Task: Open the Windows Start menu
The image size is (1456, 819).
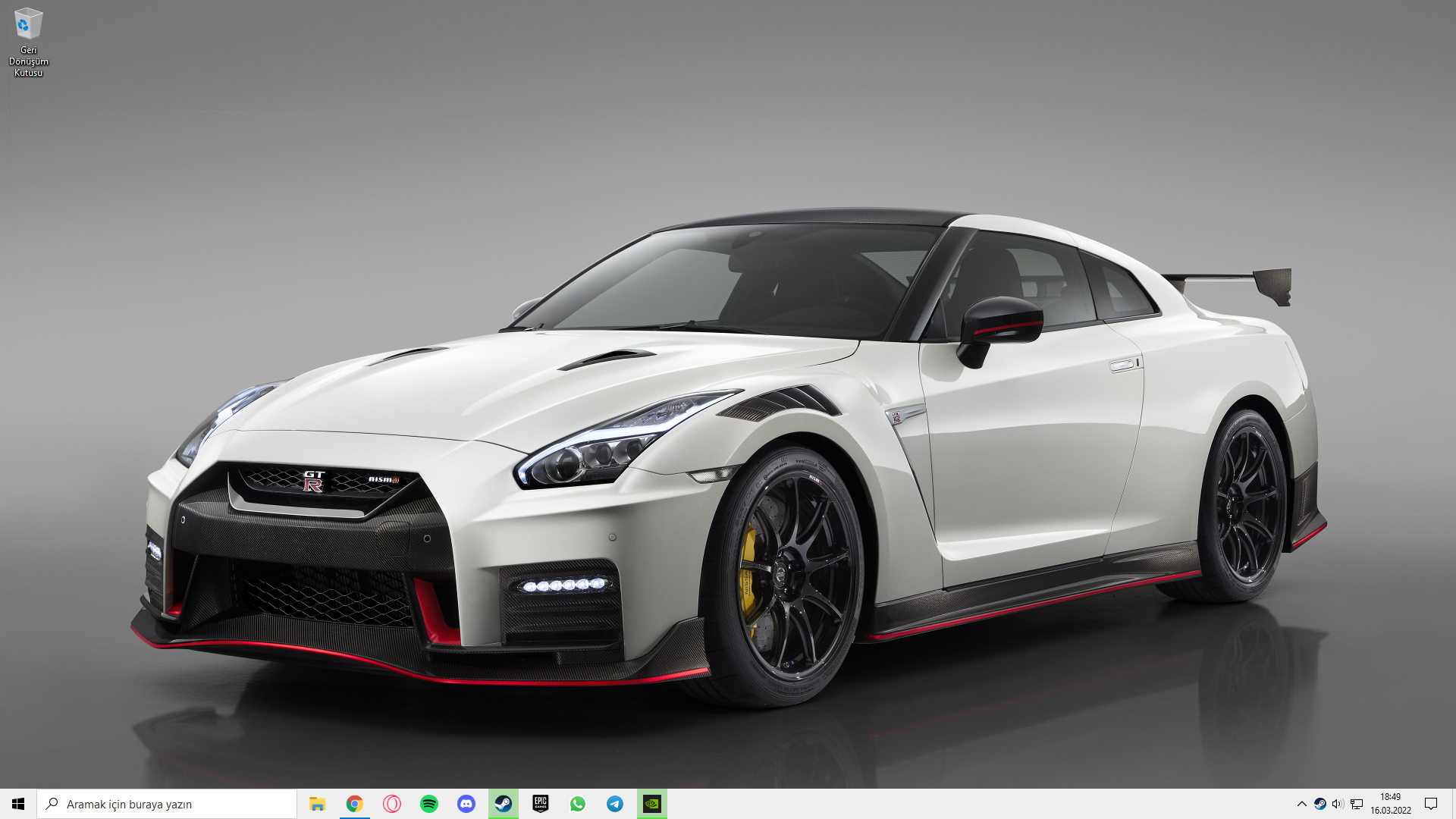Action: 18,804
